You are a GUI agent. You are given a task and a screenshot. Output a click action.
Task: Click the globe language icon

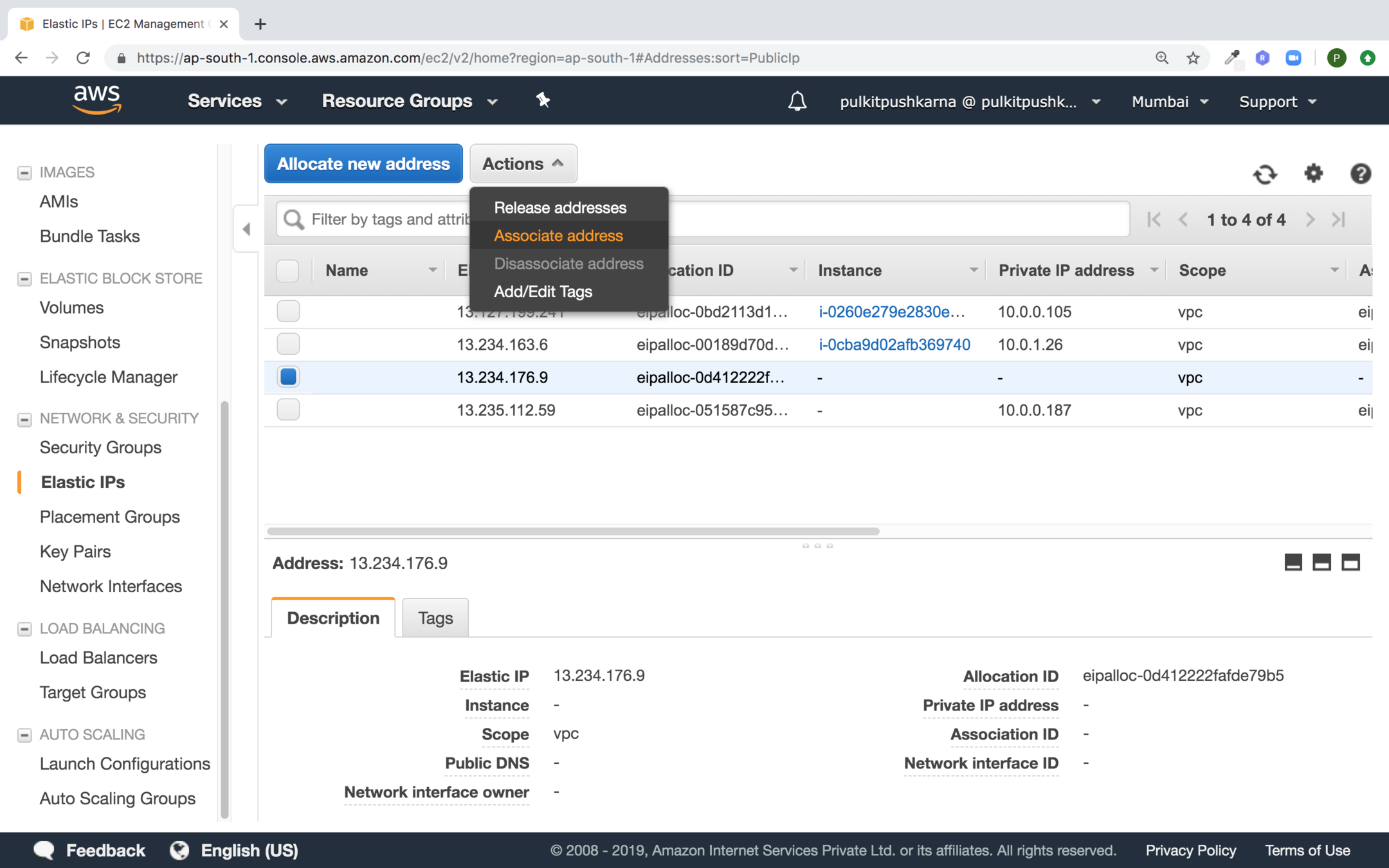click(x=179, y=850)
